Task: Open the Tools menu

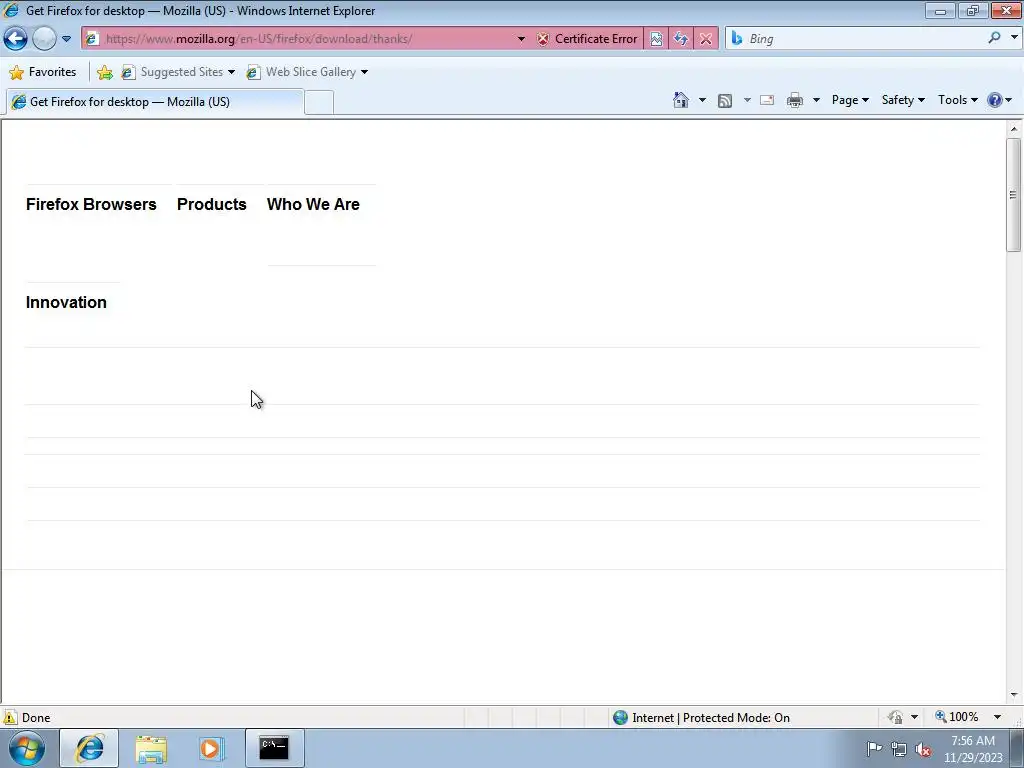Action: 957,100
